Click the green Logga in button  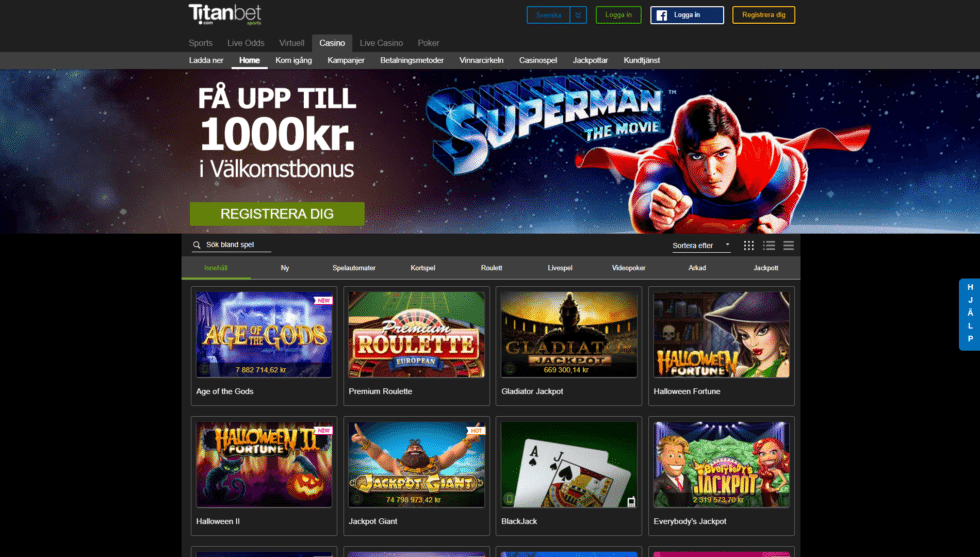pyautogui.click(x=618, y=15)
